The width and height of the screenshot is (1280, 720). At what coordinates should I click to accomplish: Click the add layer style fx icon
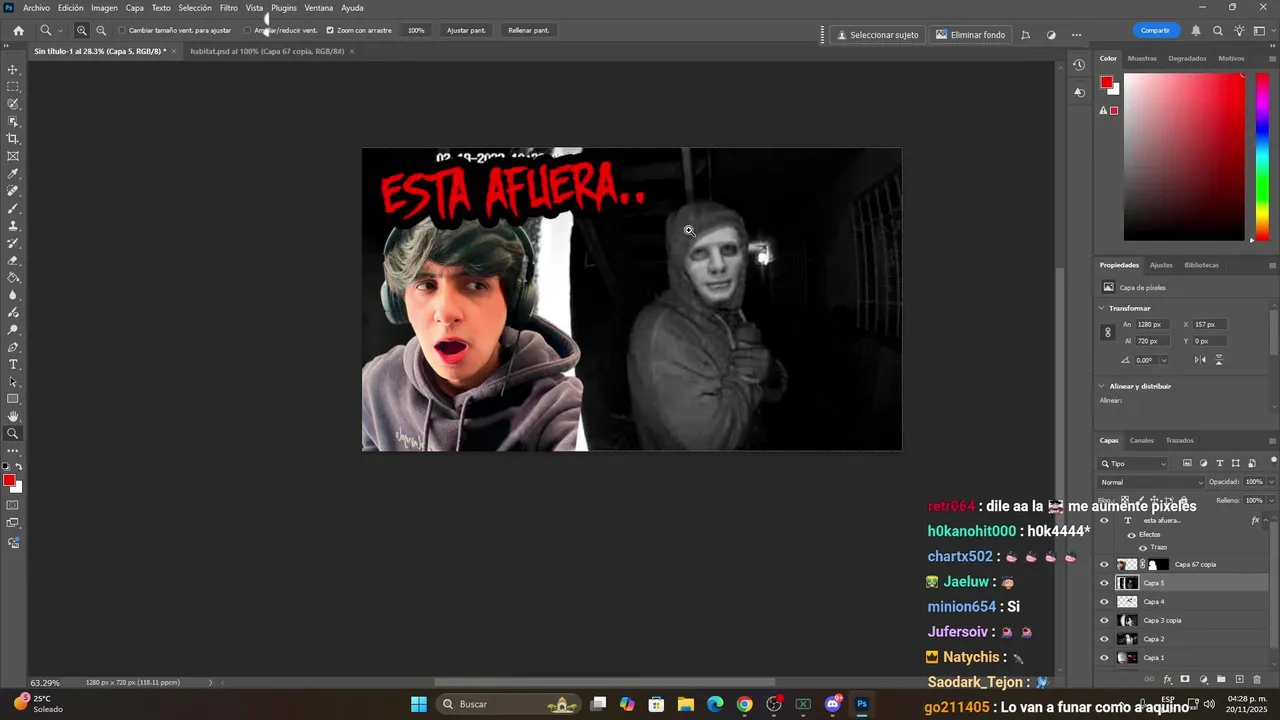pyautogui.click(x=1167, y=679)
